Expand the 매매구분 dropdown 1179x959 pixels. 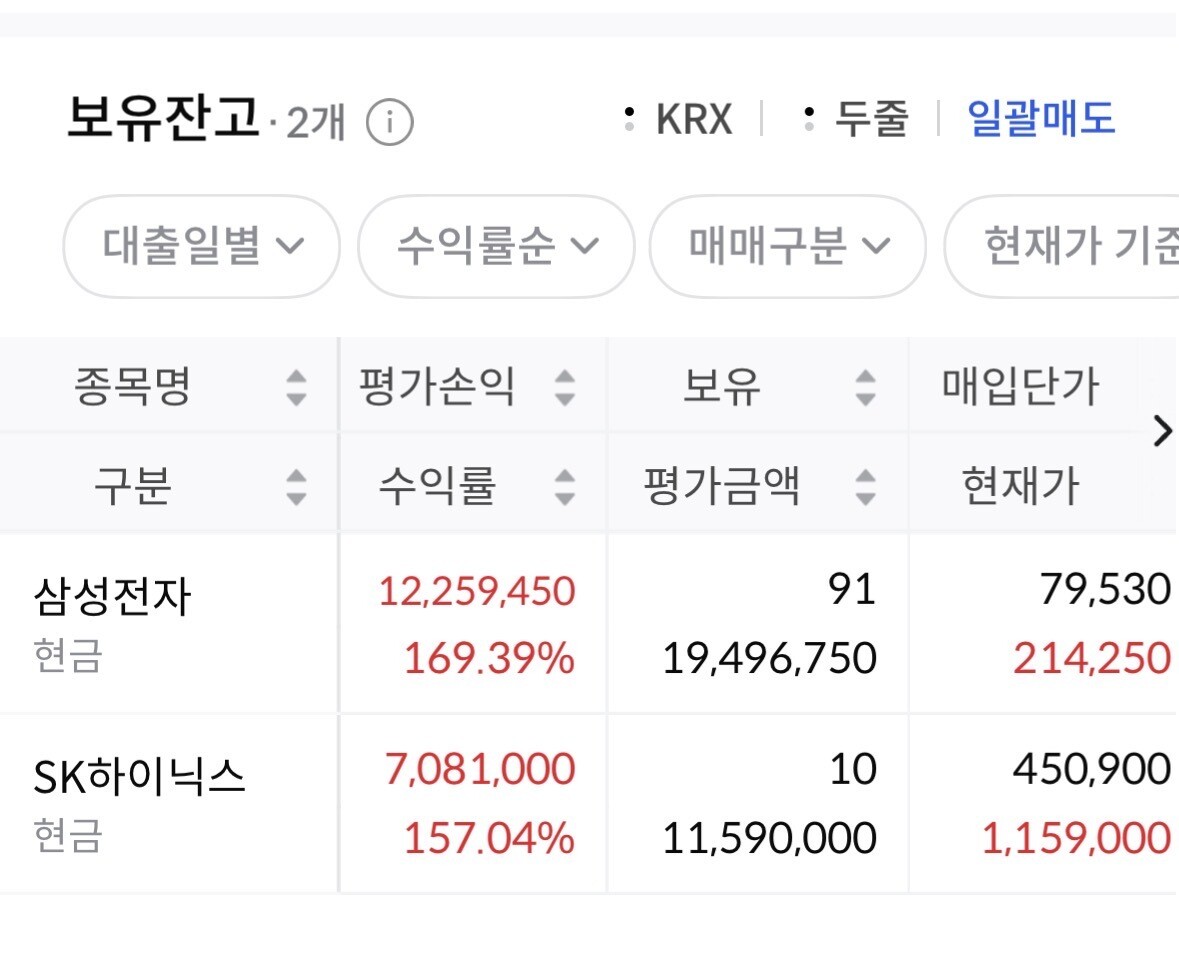point(787,246)
